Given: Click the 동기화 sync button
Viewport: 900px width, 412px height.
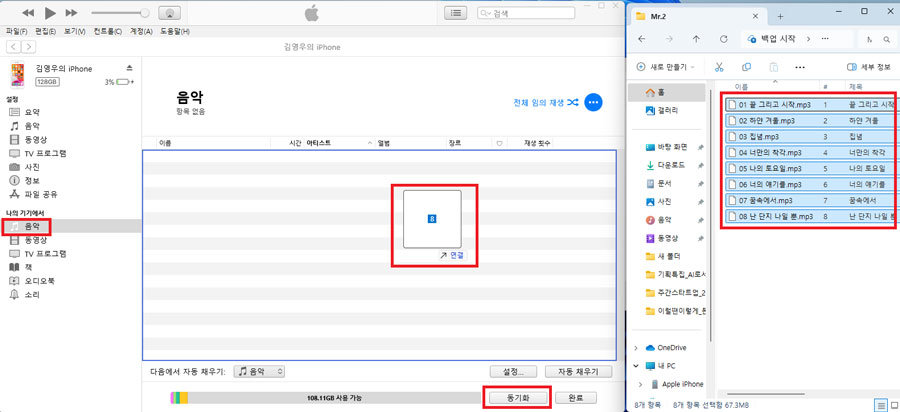Looking at the screenshot, I should pos(515,397).
